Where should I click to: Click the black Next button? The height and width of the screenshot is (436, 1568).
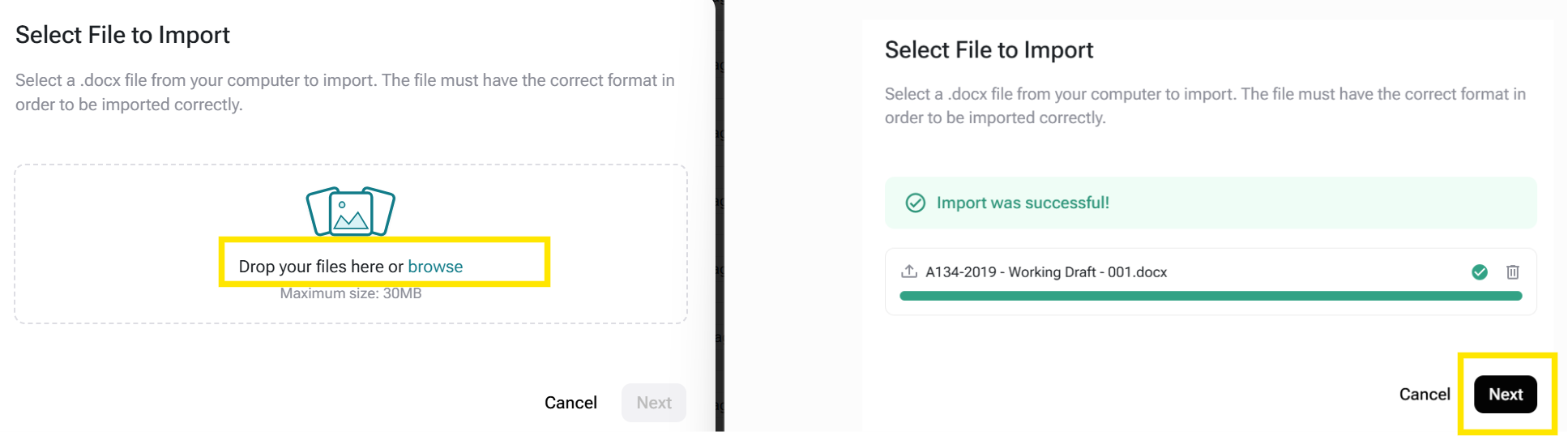coord(1506,395)
